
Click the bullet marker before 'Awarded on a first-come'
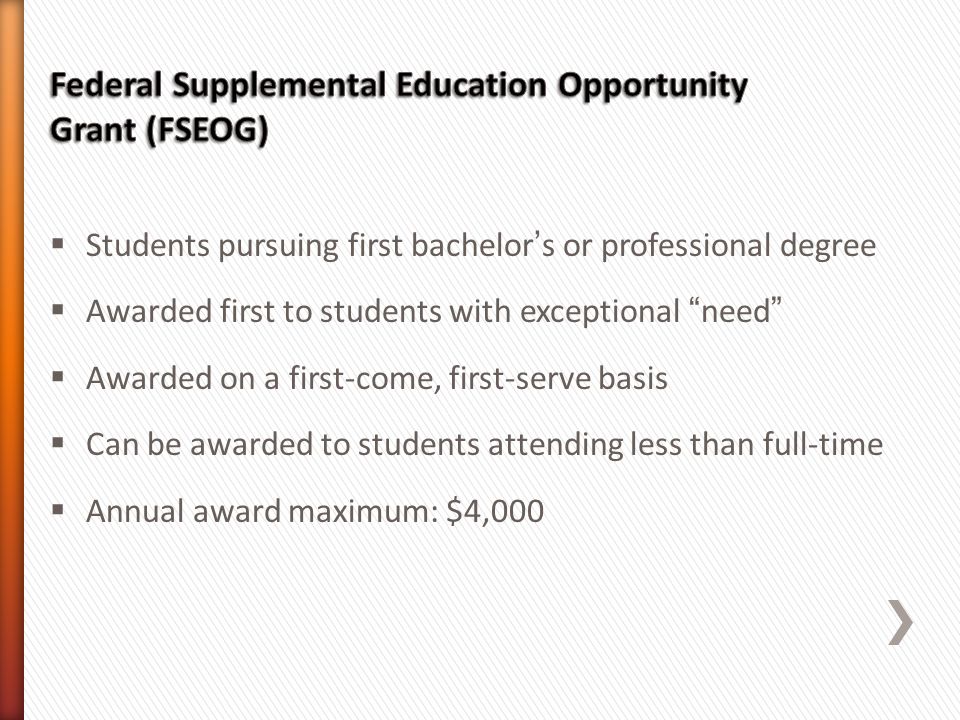tap(58, 377)
